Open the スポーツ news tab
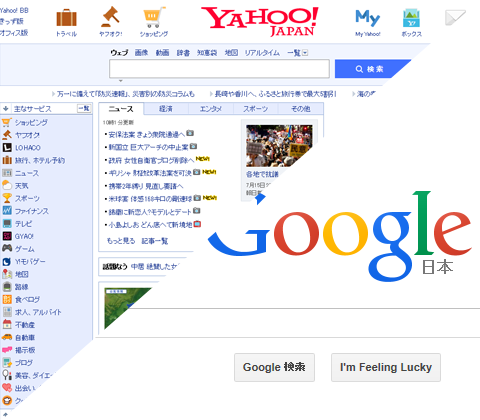Image resolution: width=480 pixels, height=420 pixels. click(x=256, y=109)
